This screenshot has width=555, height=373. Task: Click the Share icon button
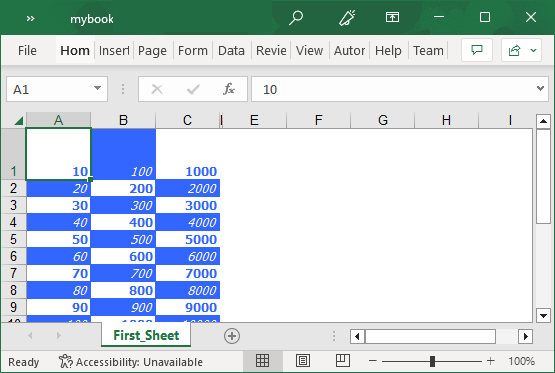[x=514, y=50]
